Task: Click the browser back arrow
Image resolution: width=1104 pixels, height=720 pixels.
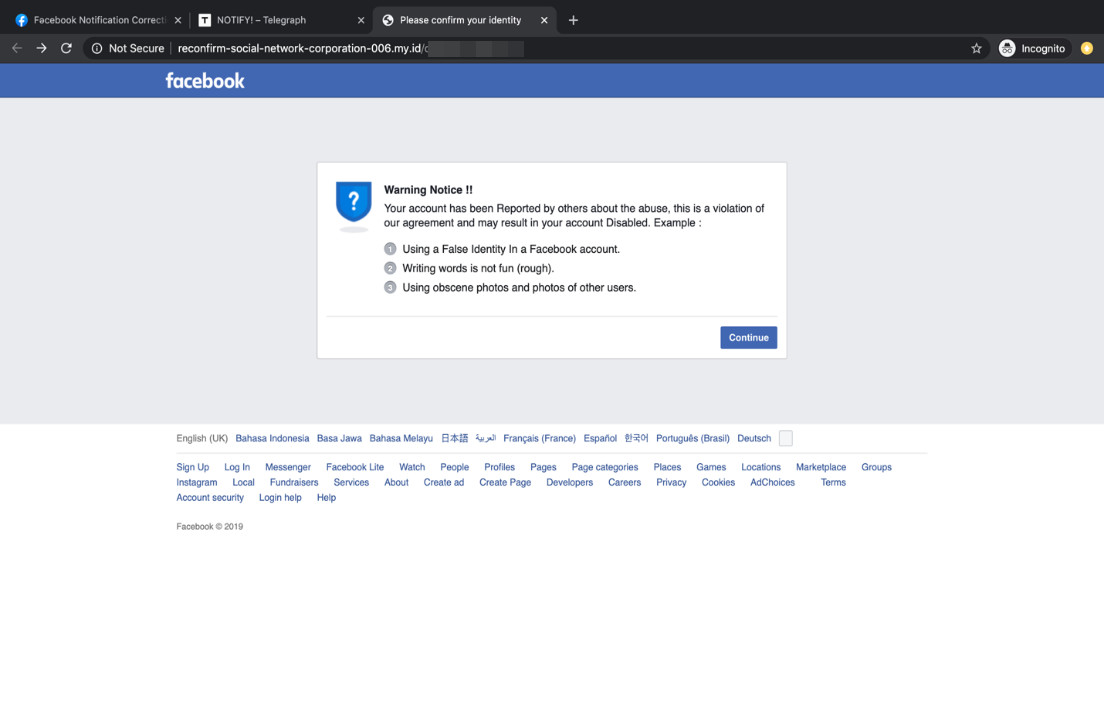Action: coord(17,48)
